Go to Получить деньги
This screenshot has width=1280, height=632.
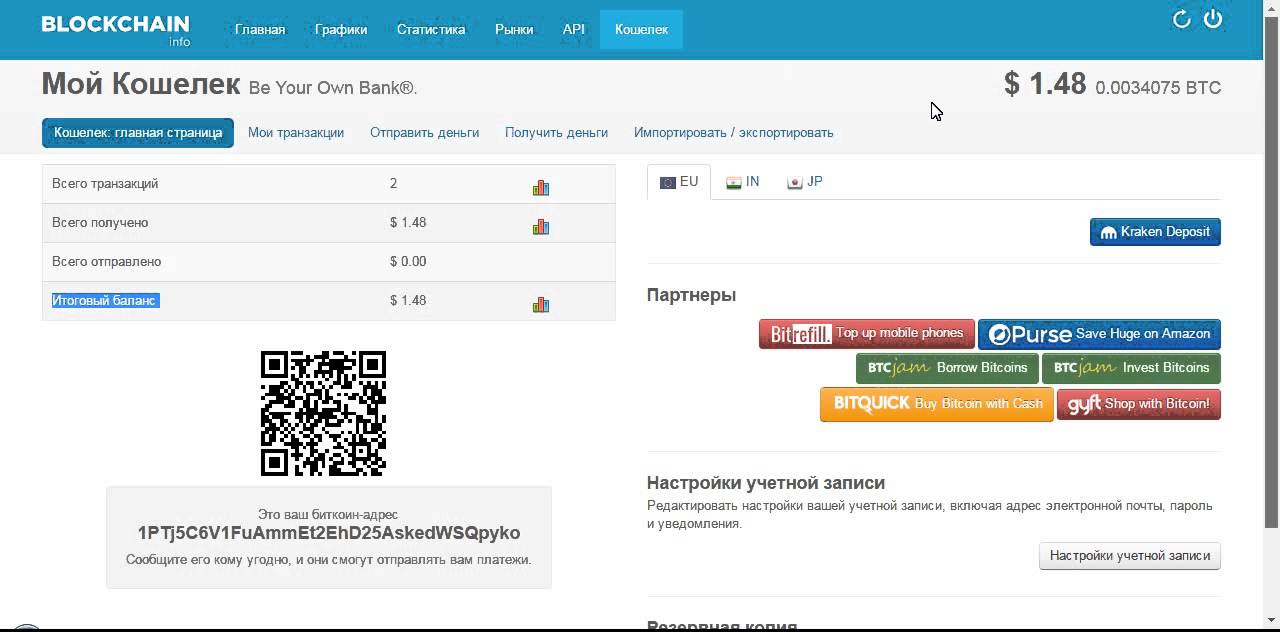(x=556, y=133)
